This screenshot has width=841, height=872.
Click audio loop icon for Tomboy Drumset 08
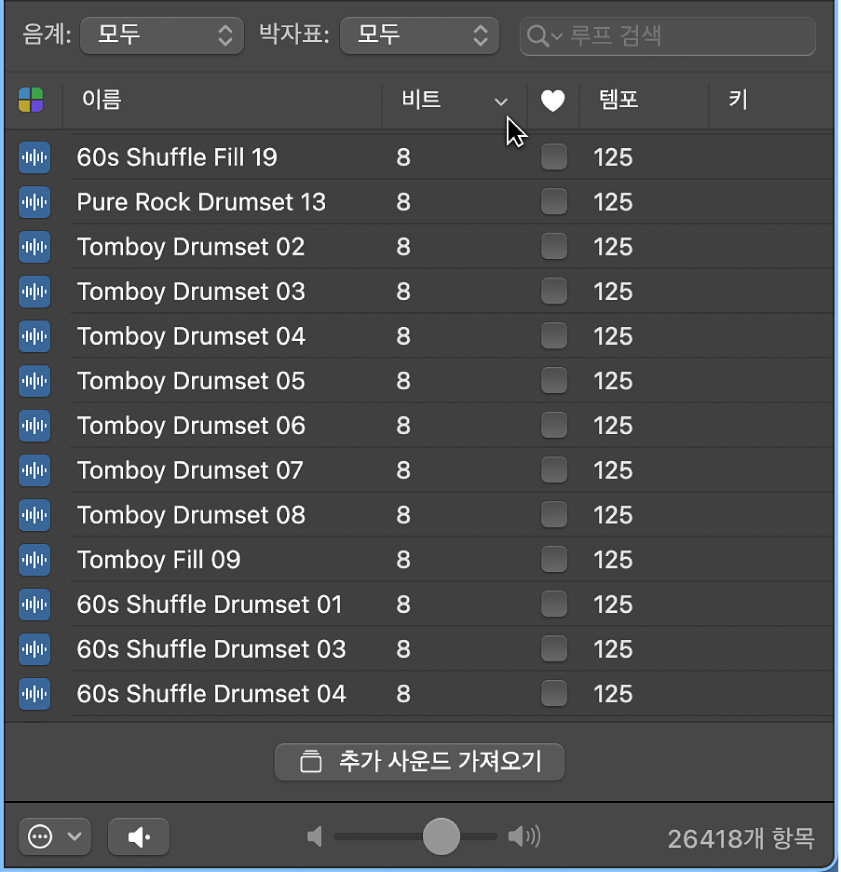34,515
